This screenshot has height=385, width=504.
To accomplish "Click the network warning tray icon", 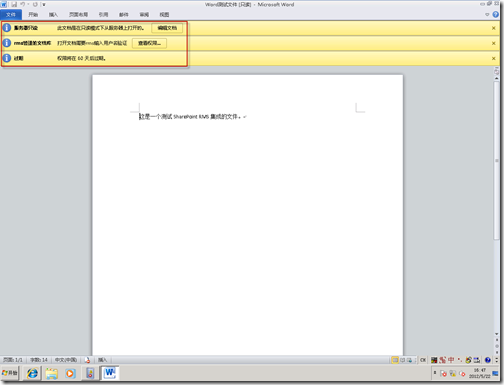I will [x=453, y=373].
